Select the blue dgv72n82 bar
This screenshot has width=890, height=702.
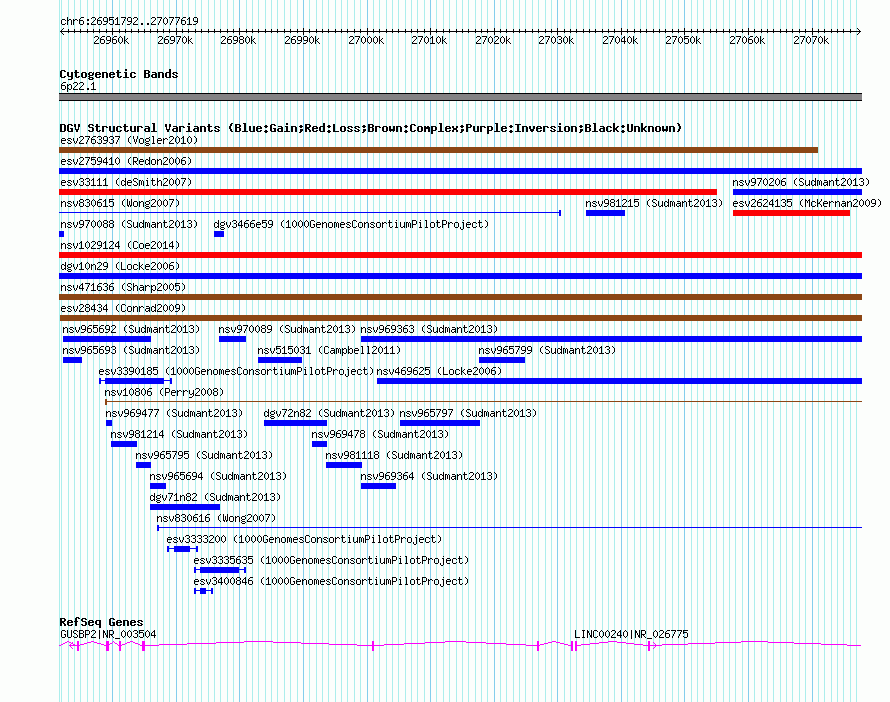(295, 423)
